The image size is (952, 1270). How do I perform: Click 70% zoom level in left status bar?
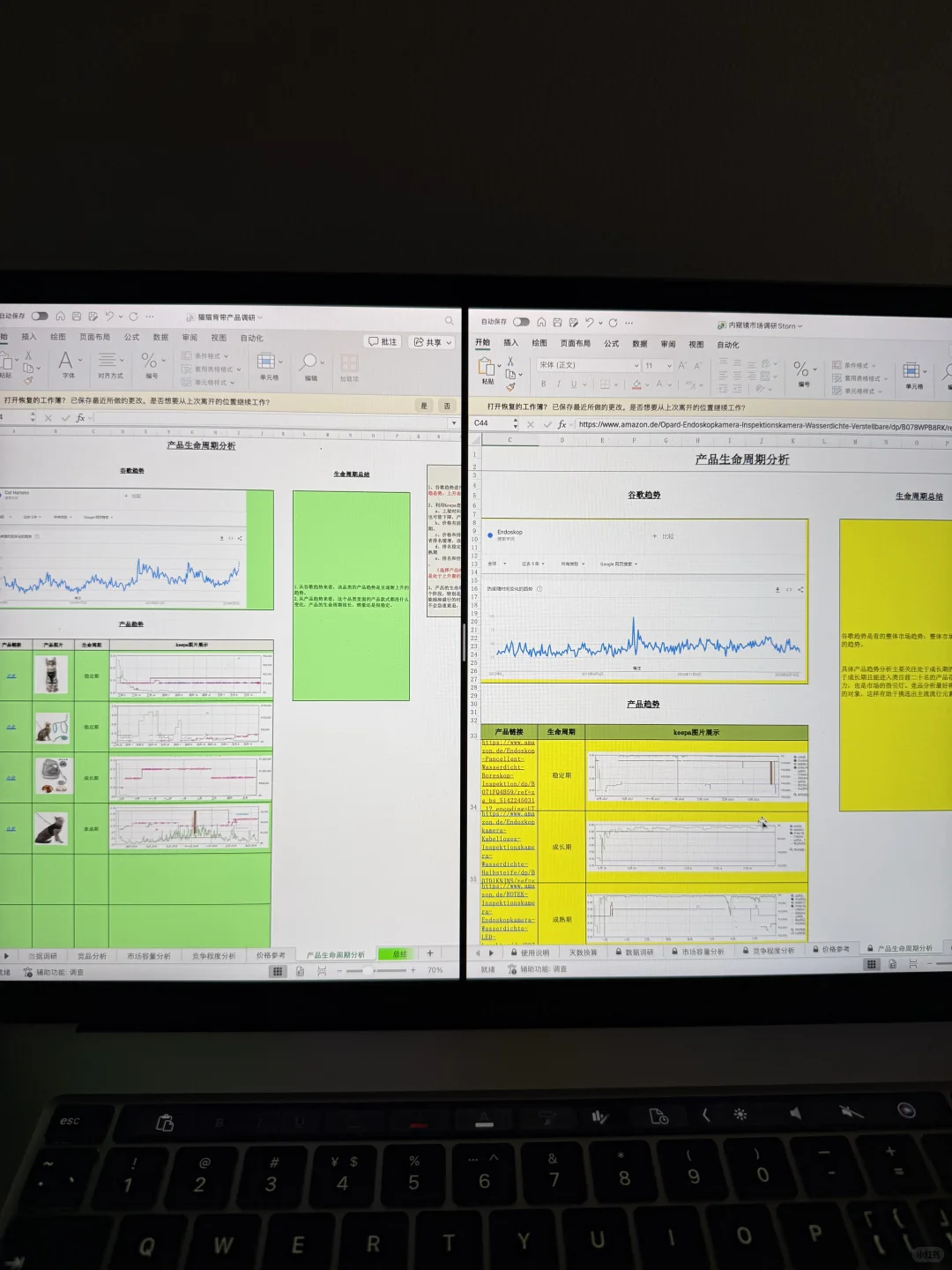click(435, 970)
